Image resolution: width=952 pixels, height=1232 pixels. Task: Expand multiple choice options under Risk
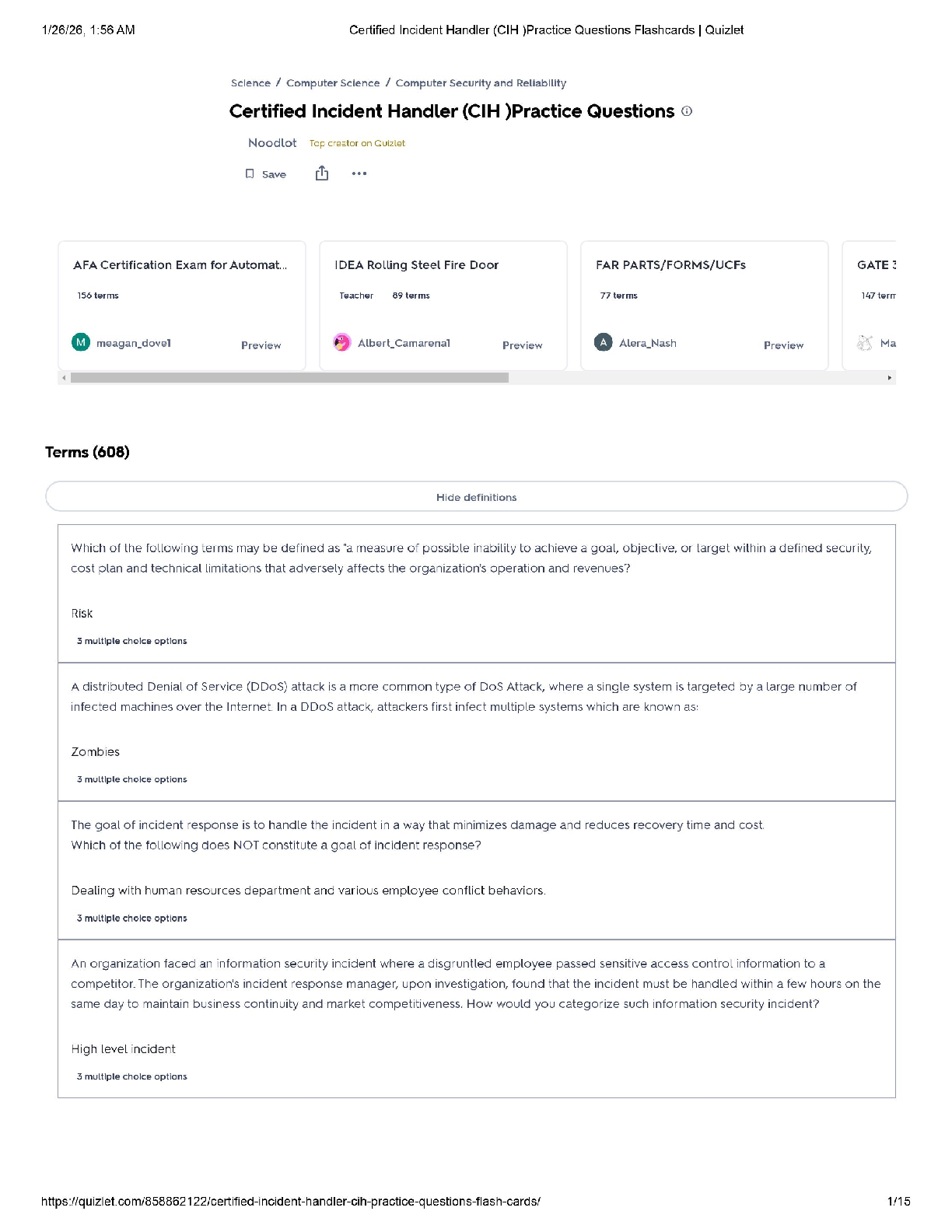tap(132, 641)
